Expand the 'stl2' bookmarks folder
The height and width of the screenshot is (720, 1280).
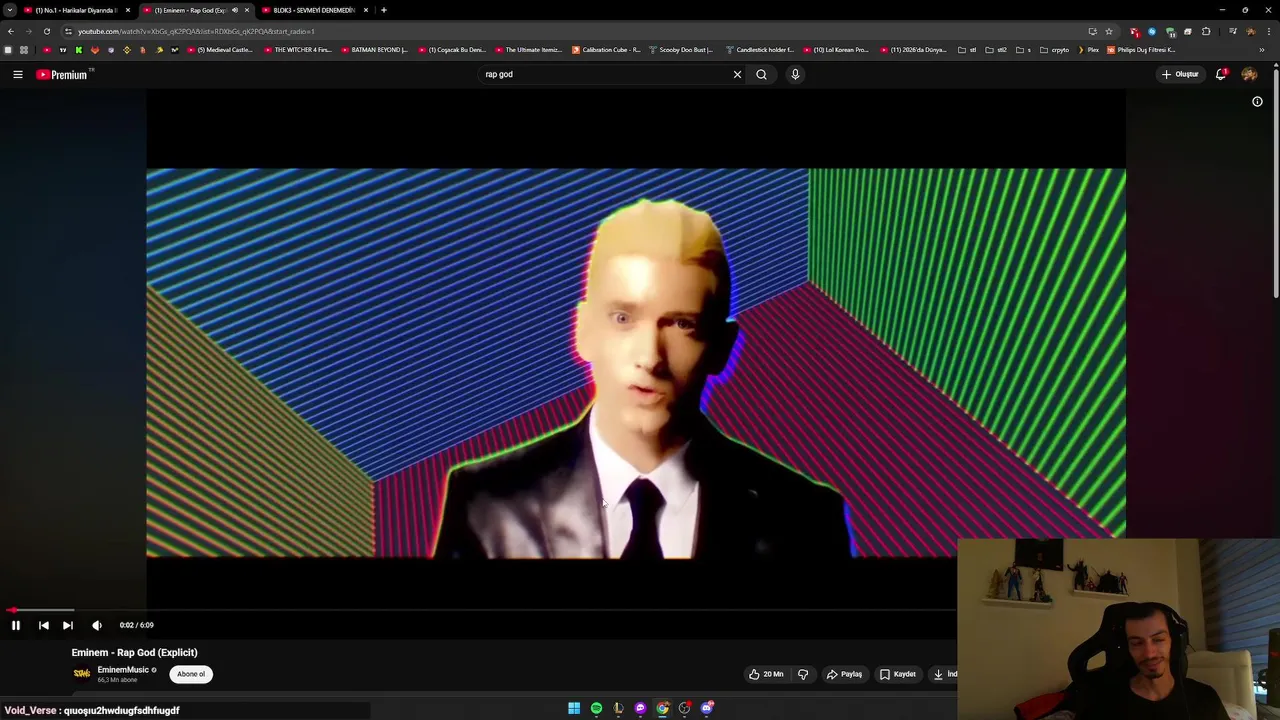(x=996, y=50)
